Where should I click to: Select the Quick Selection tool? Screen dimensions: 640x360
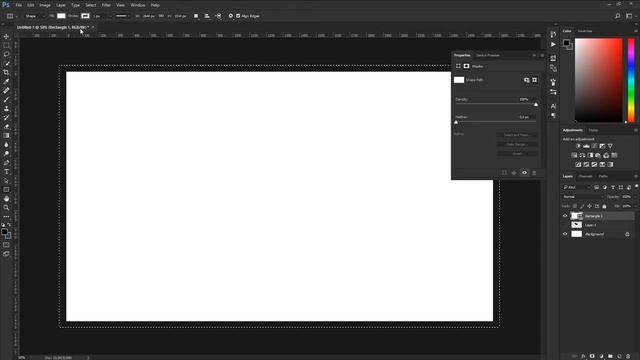6,63
